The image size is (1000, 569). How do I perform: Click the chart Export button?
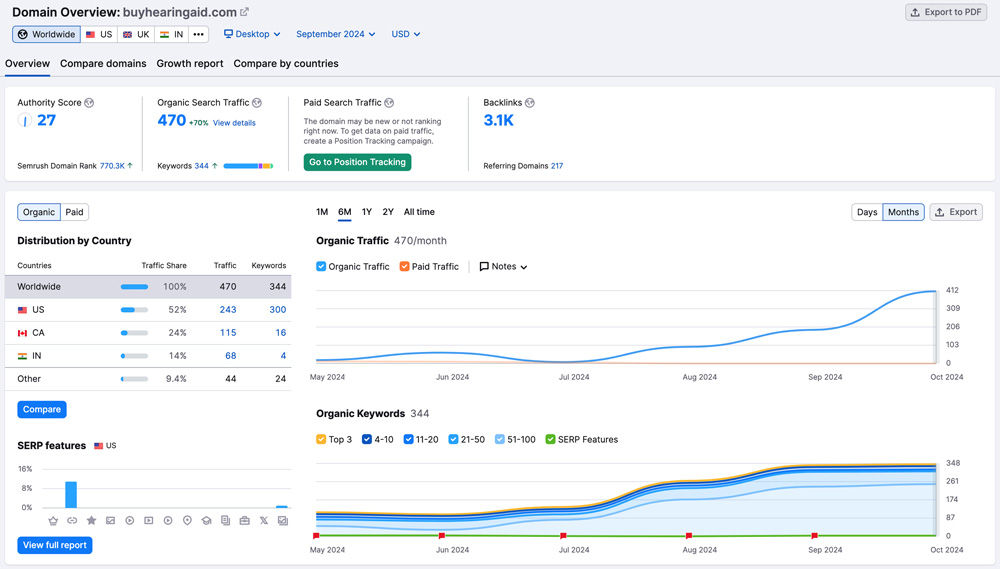pyautogui.click(x=956, y=212)
